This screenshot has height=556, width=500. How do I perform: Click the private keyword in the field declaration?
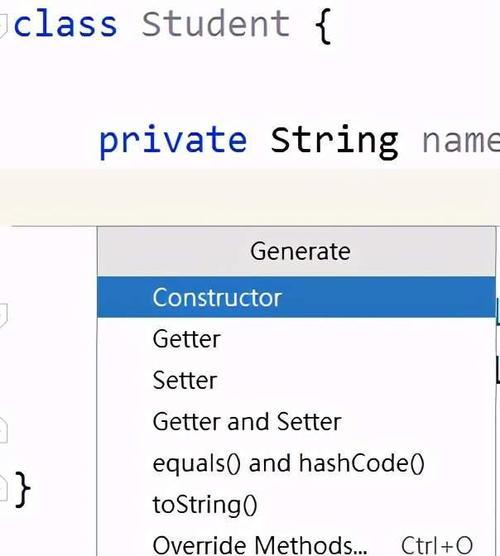click(173, 141)
